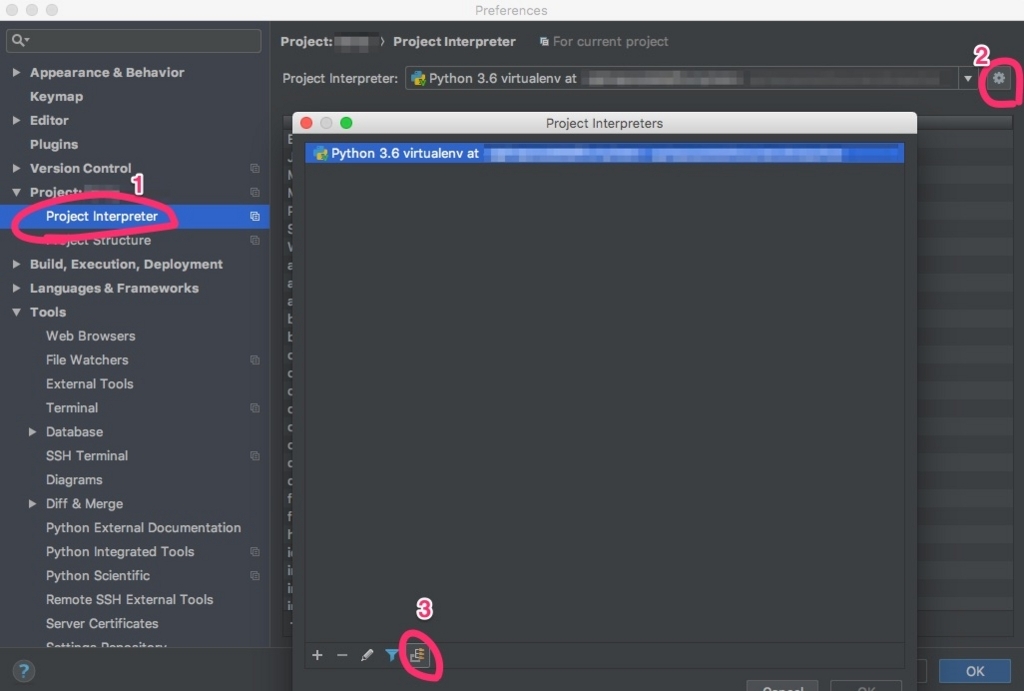This screenshot has height=691, width=1024.
Task: Collapse the Tools section
Action: pyautogui.click(x=16, y=312)
